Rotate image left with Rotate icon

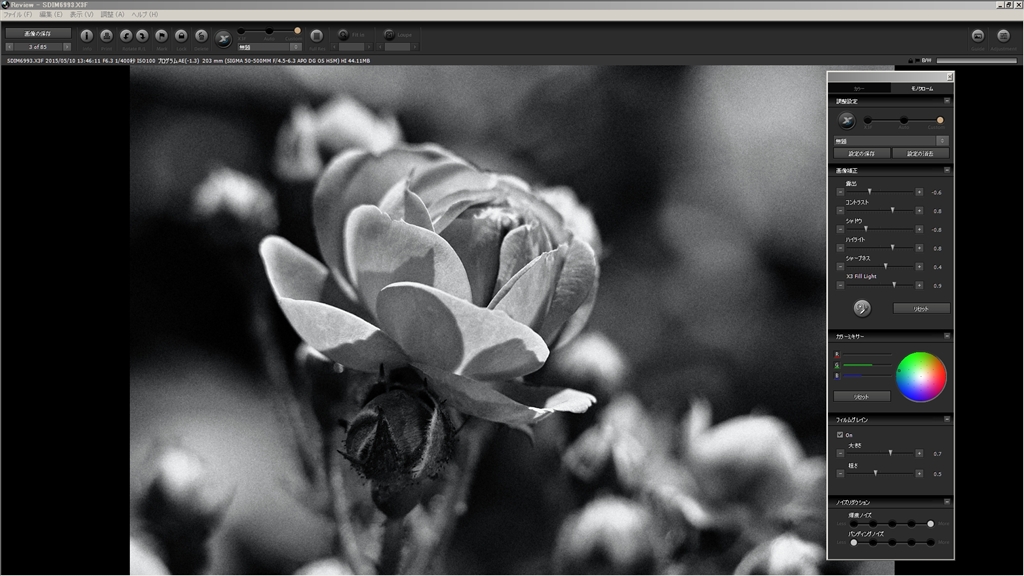pos(126,36)
